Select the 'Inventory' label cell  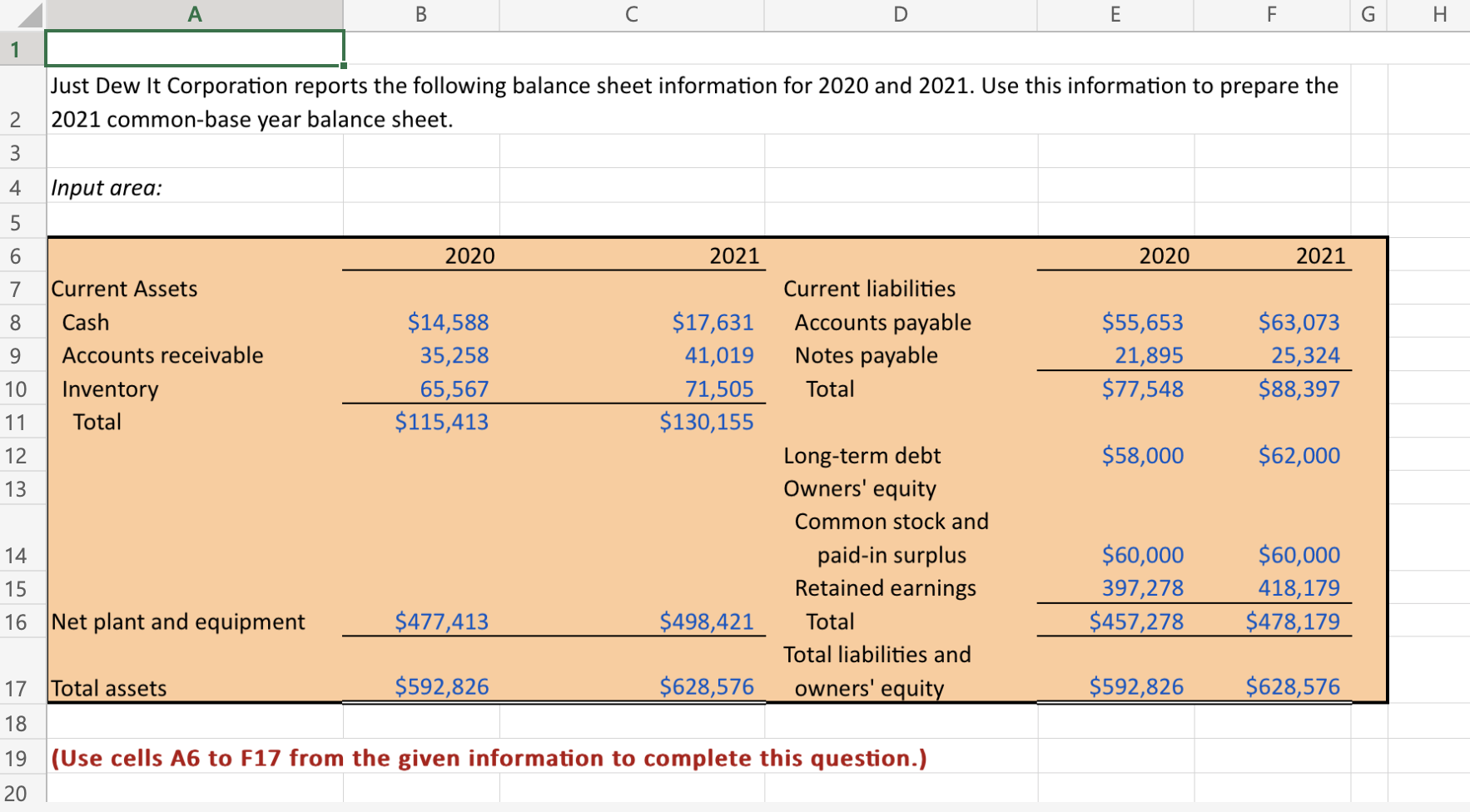[x=110, y=389]
